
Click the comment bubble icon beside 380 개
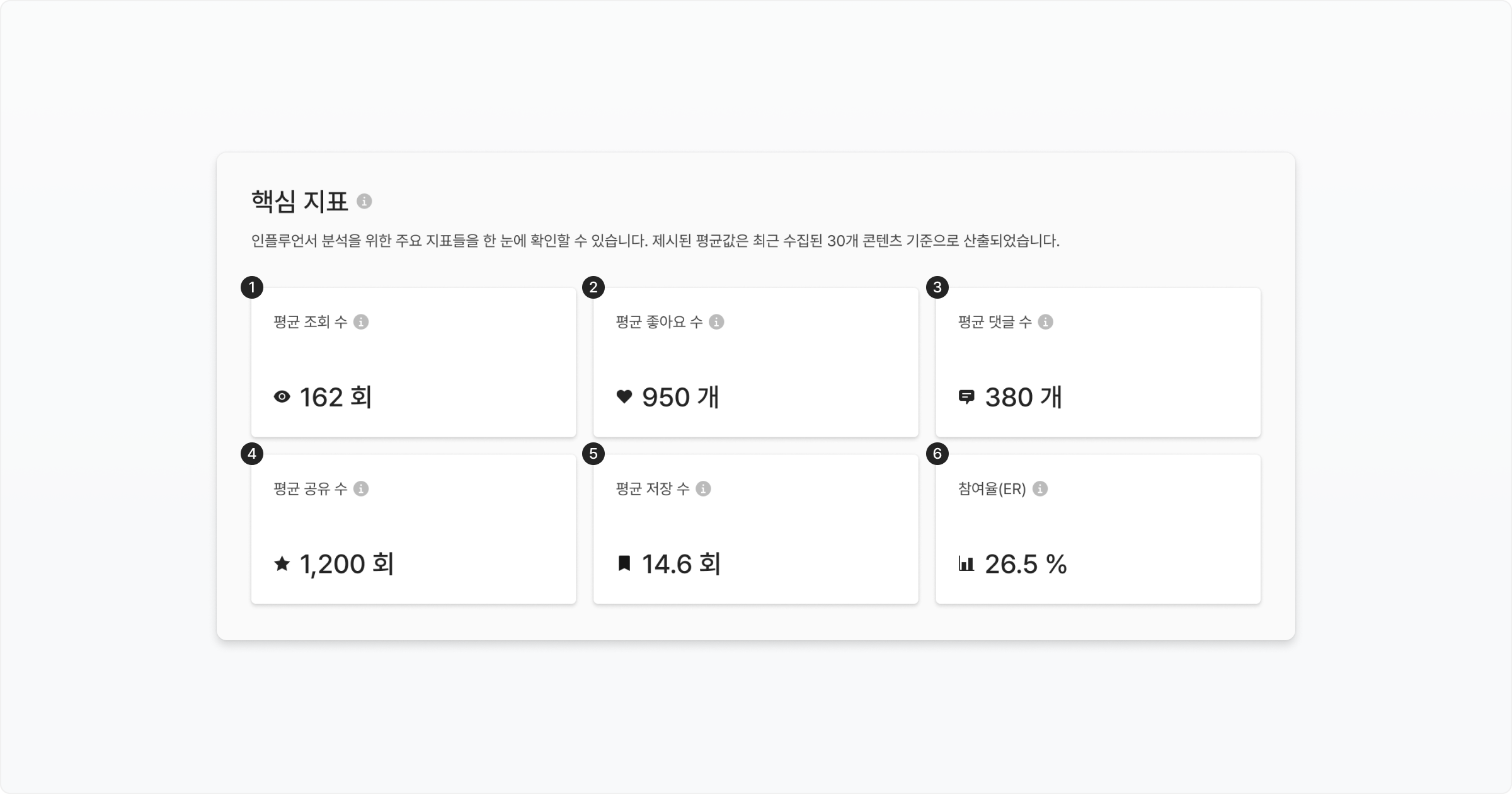(x=966, y=397)
